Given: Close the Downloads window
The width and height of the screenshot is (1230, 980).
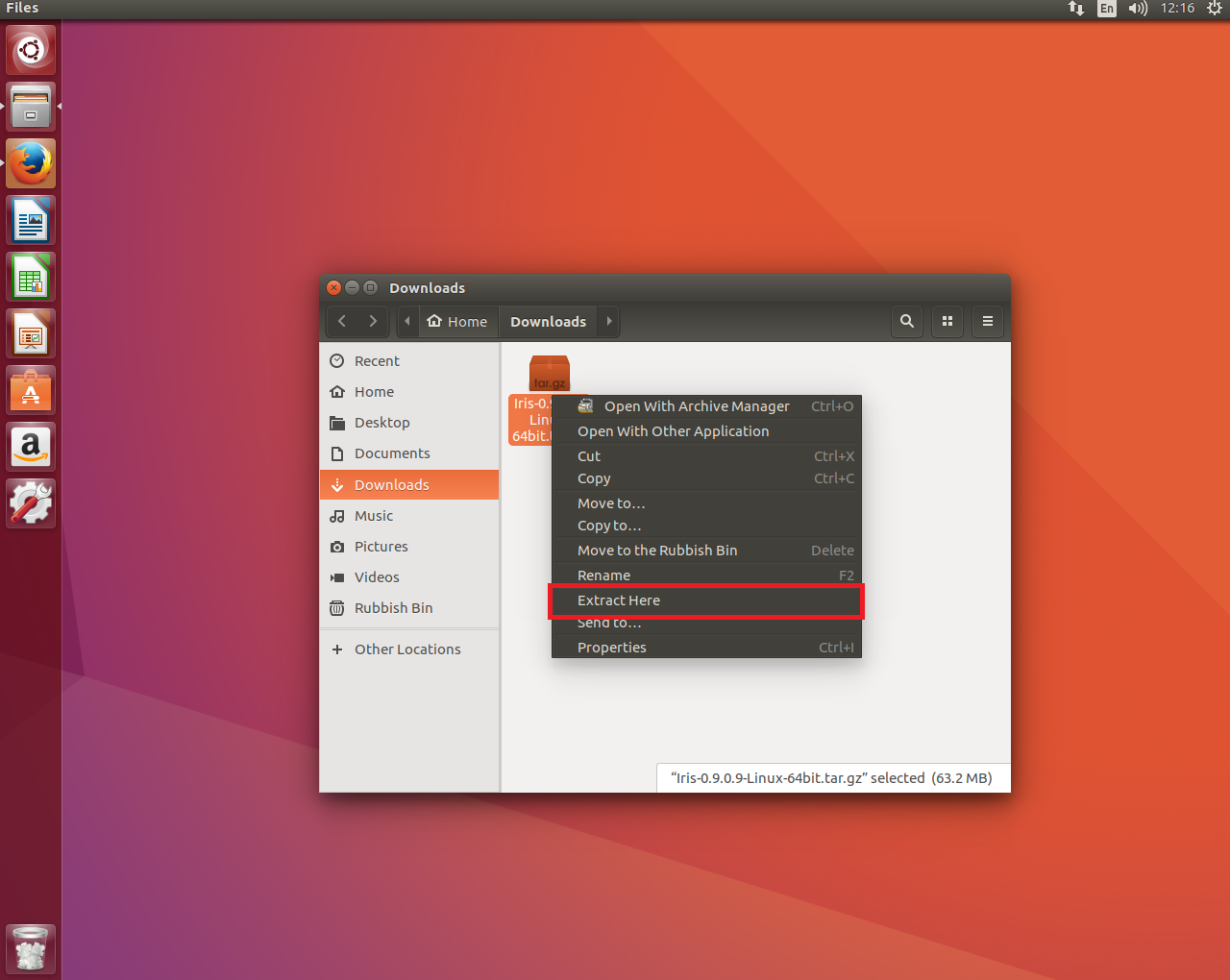Looking at the screenshot, I should (x=334, y=287).
